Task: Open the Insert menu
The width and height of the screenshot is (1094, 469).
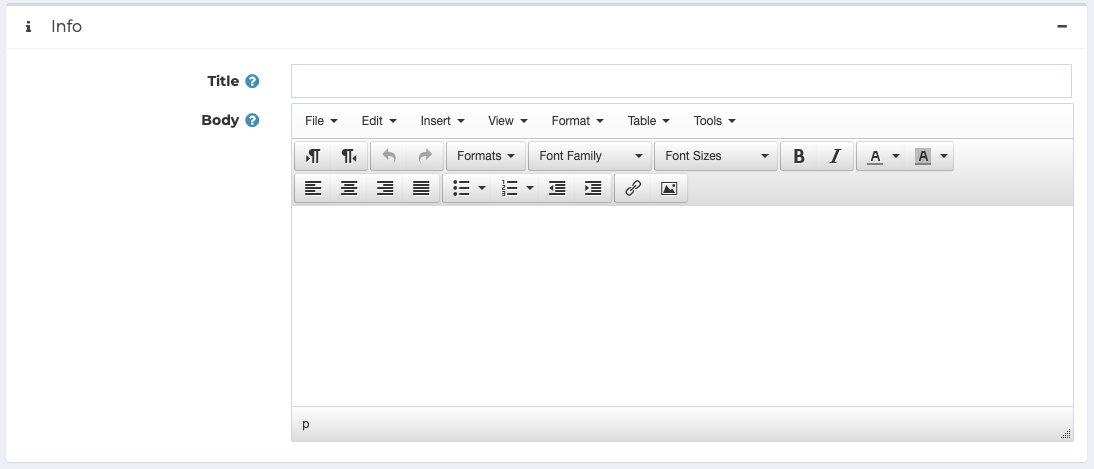Action: [x=442, y=121]
